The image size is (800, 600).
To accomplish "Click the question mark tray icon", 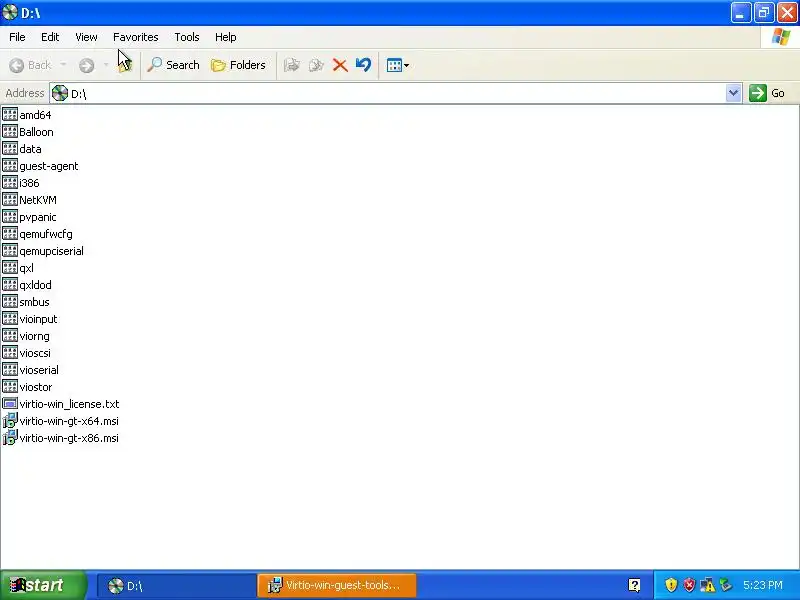I will 634,585.
